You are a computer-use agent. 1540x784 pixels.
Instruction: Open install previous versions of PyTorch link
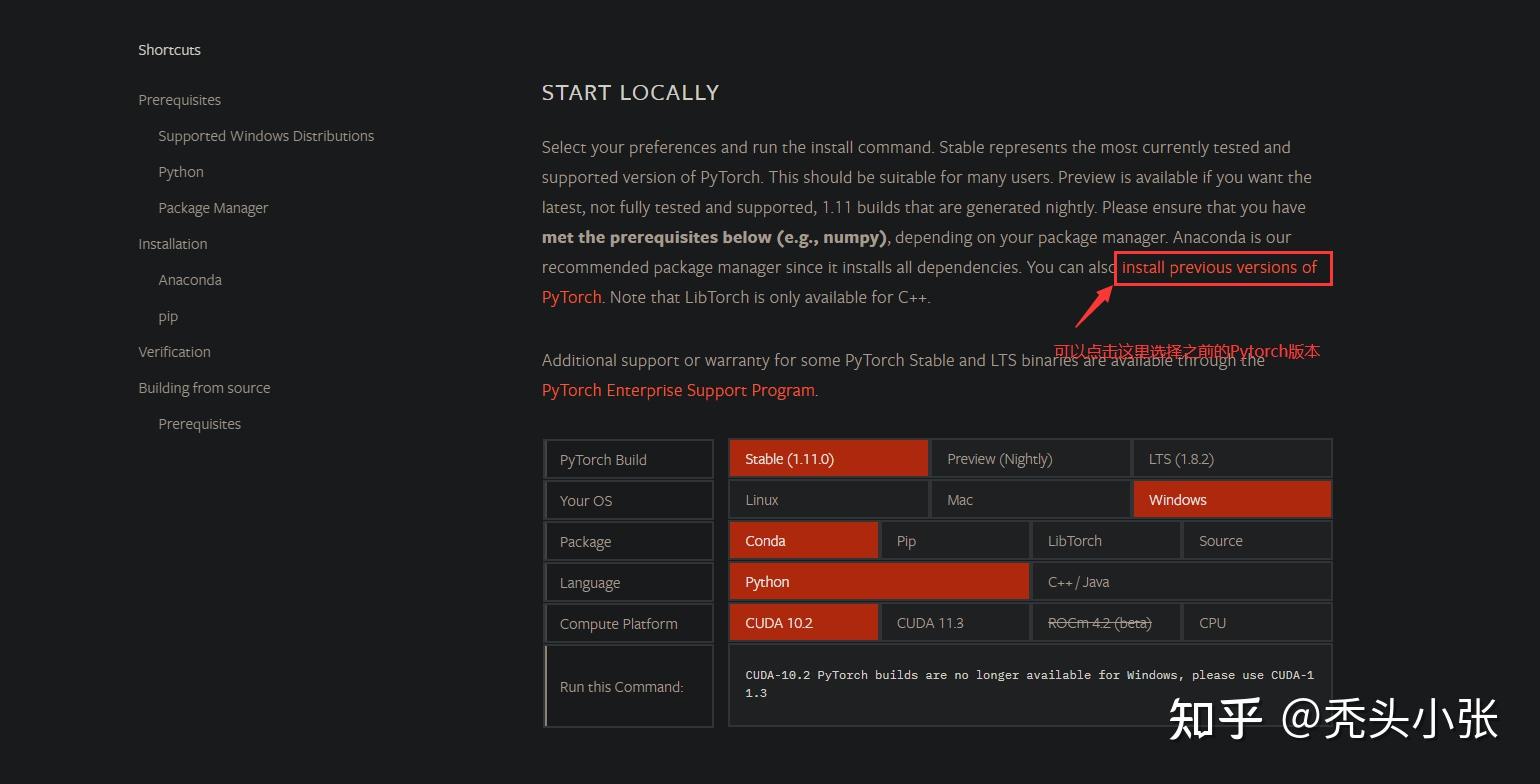tap(1219, 267)
